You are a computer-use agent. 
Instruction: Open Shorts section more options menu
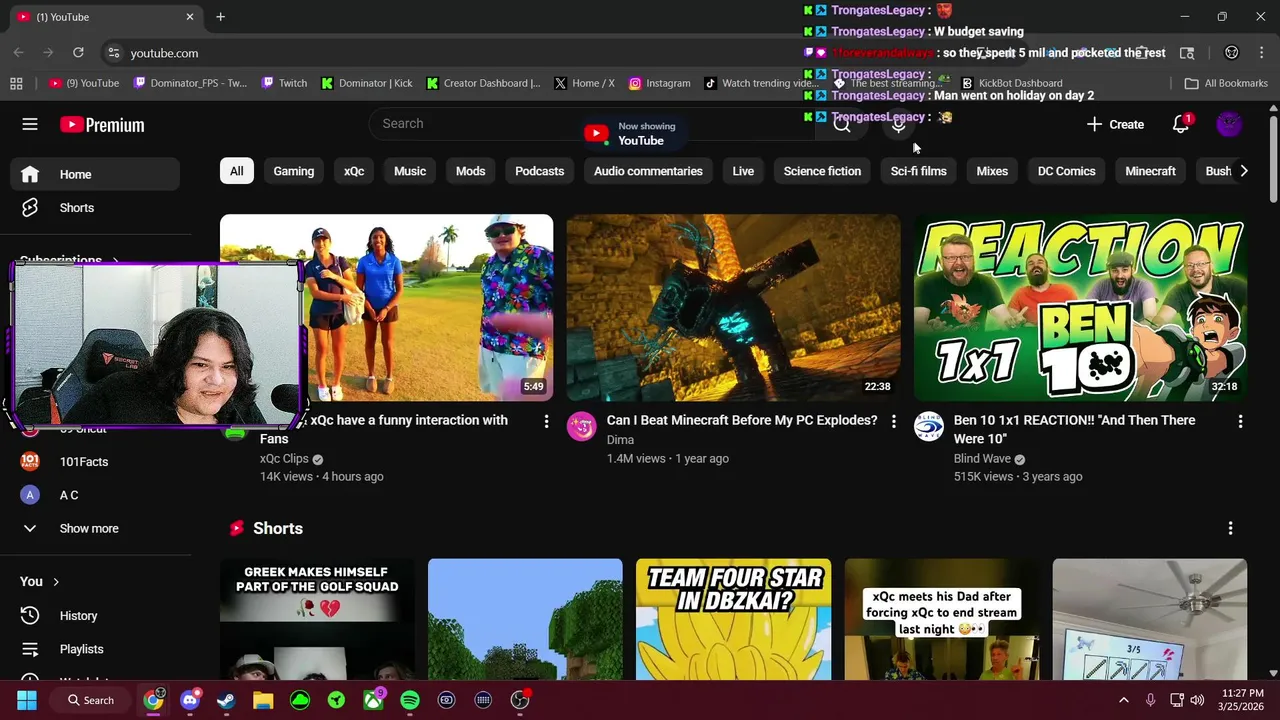pos(1230,528)
